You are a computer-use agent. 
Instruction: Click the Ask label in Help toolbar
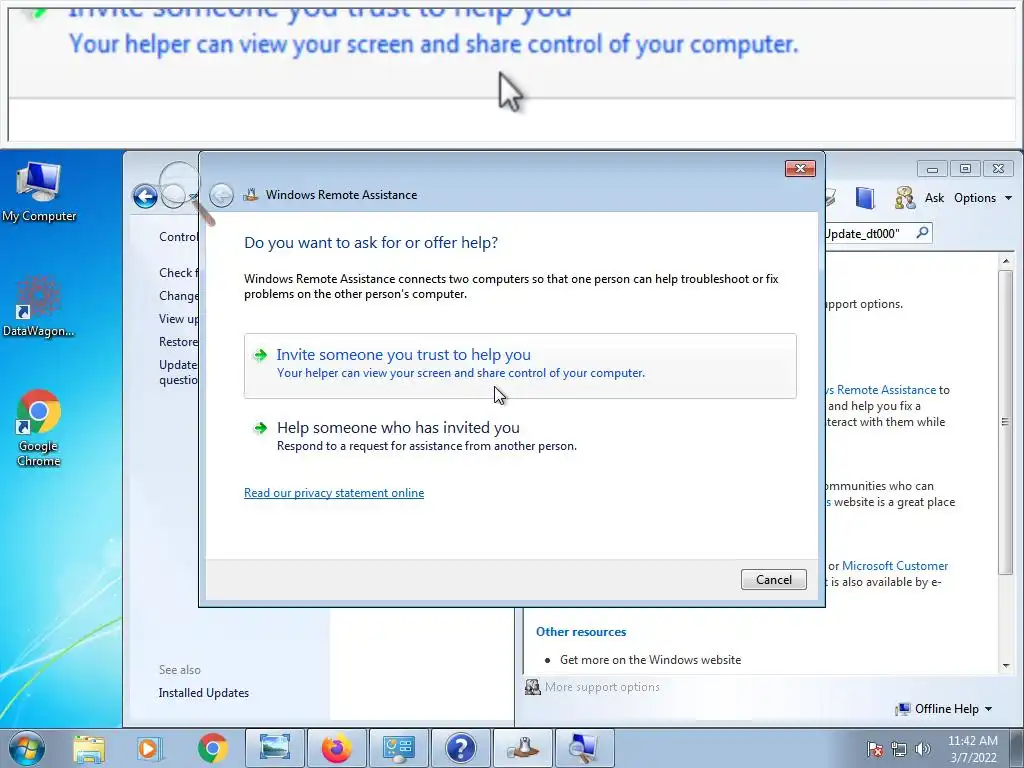(x=934, y=198)
